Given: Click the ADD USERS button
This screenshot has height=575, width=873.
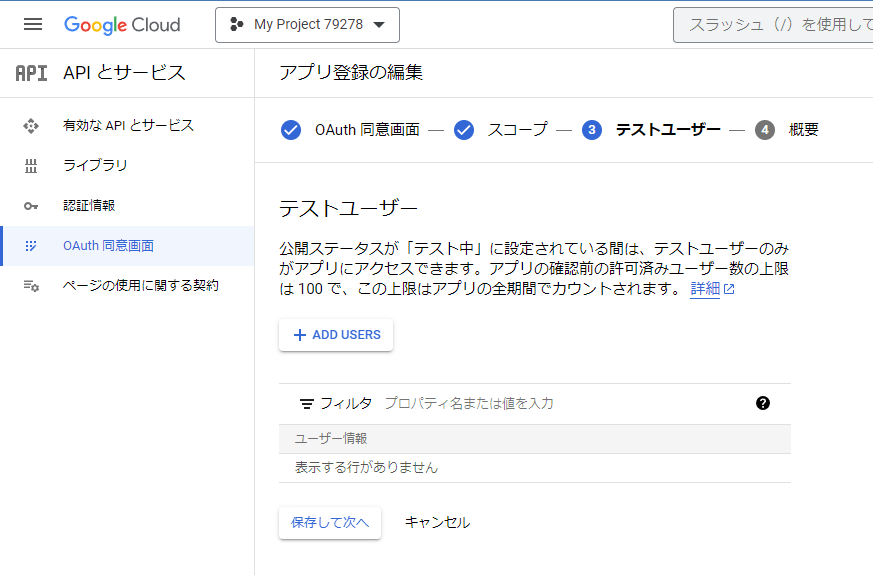Looking at the screenshot, I should click(x=336, y=335).
